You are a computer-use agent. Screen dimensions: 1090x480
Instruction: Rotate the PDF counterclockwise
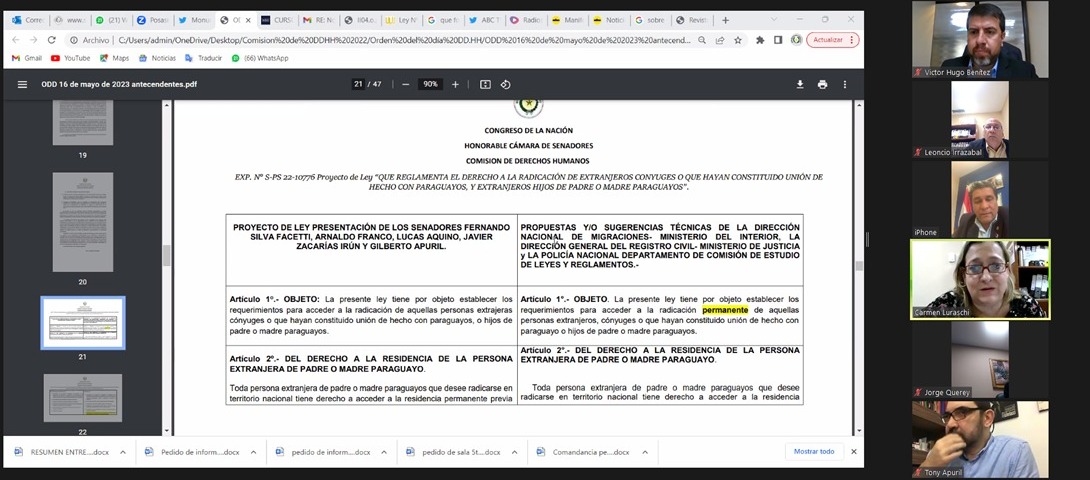[x=505, y=84]
